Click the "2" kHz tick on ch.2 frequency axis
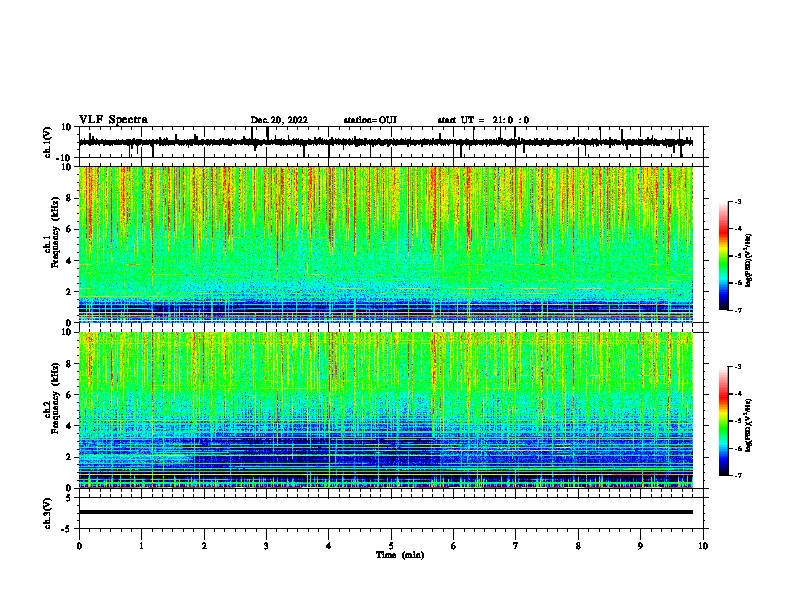 click(x=69, y=457)
